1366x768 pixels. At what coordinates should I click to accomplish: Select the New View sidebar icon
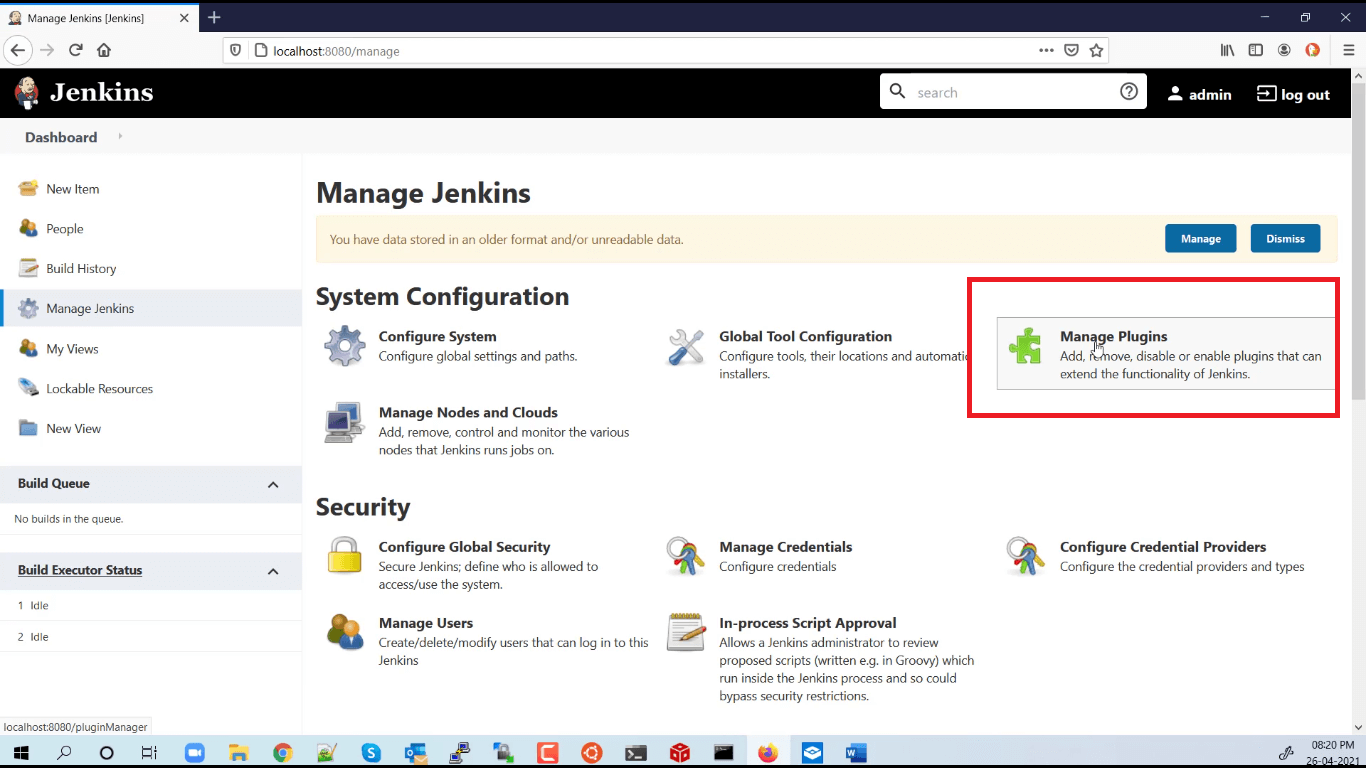coord(27,428)
